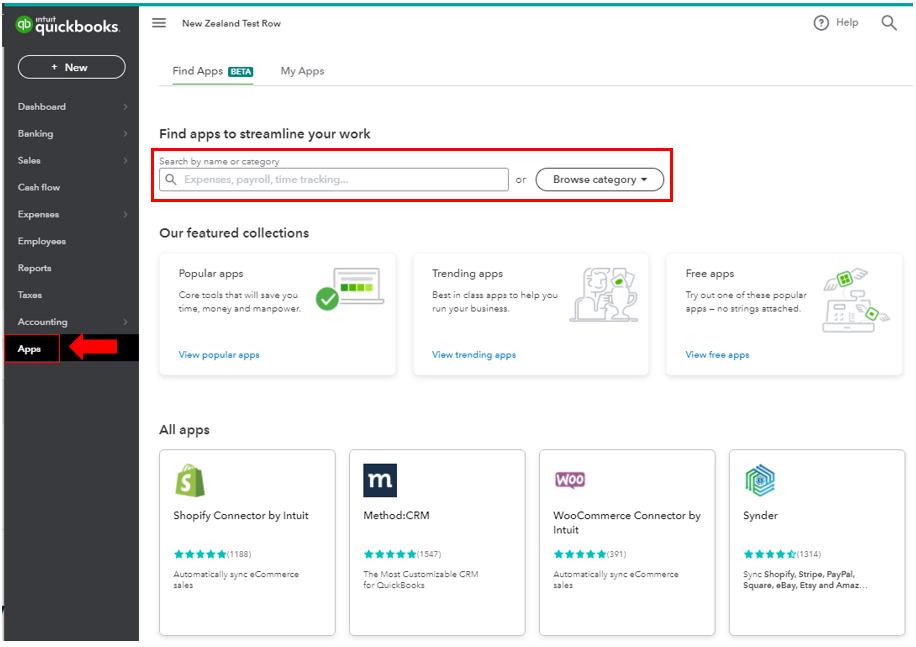Click the Synder star rating
The height and width of the screenshot is (647, 916).
769,554
